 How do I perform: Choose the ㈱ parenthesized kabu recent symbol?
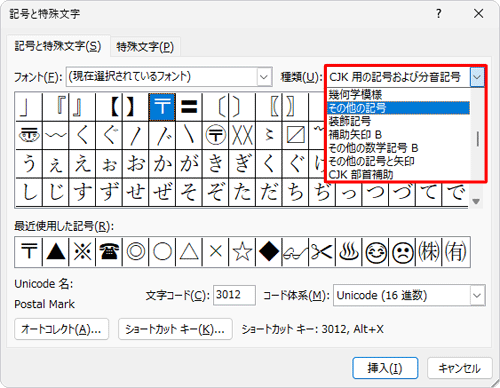coord(429,252)
